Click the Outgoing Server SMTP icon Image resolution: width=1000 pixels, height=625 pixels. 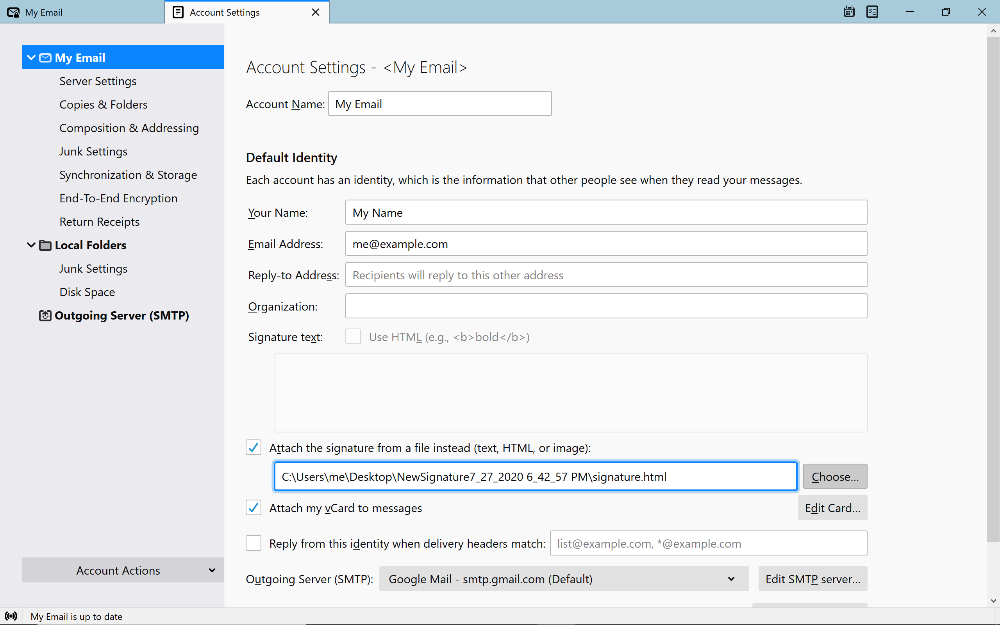point(45,315)
